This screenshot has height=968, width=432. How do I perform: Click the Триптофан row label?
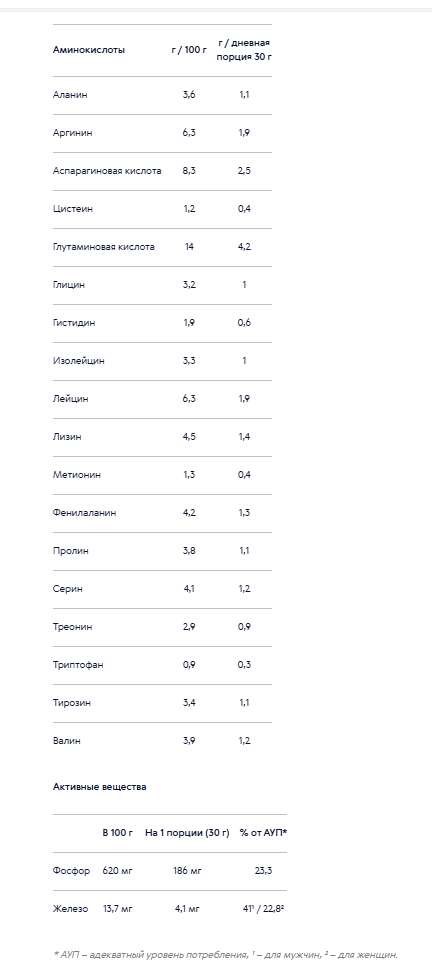tap(78, 665)
